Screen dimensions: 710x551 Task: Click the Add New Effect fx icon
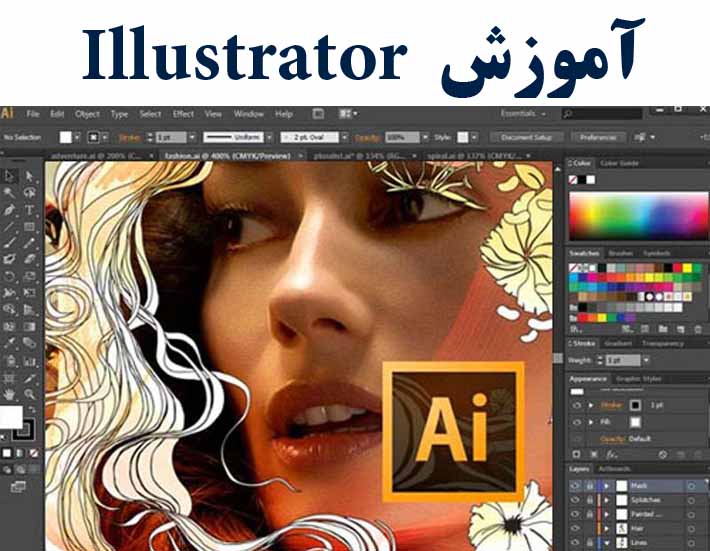click(x=611, y=454)
